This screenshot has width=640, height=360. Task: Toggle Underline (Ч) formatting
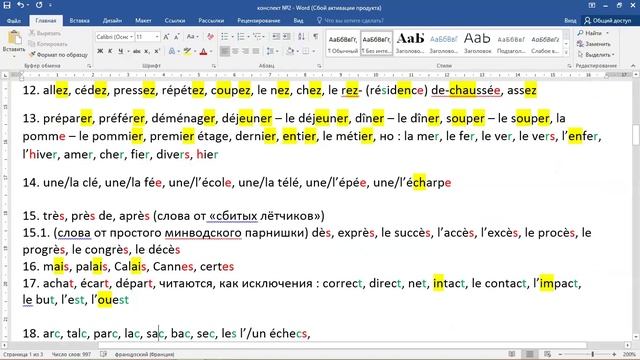pos(120,51)
